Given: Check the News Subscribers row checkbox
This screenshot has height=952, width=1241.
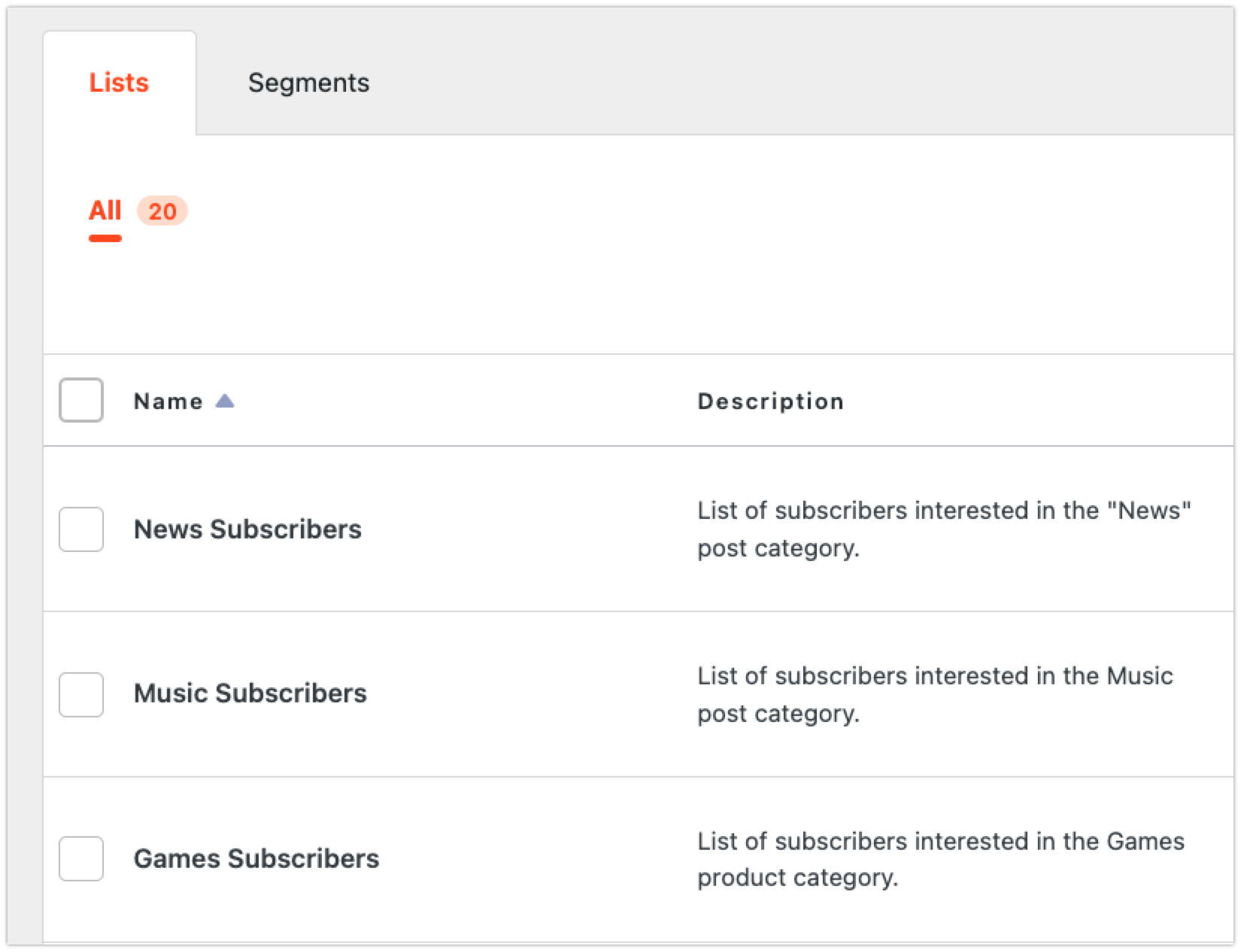Looking at the screenshot, I should 81,529.
